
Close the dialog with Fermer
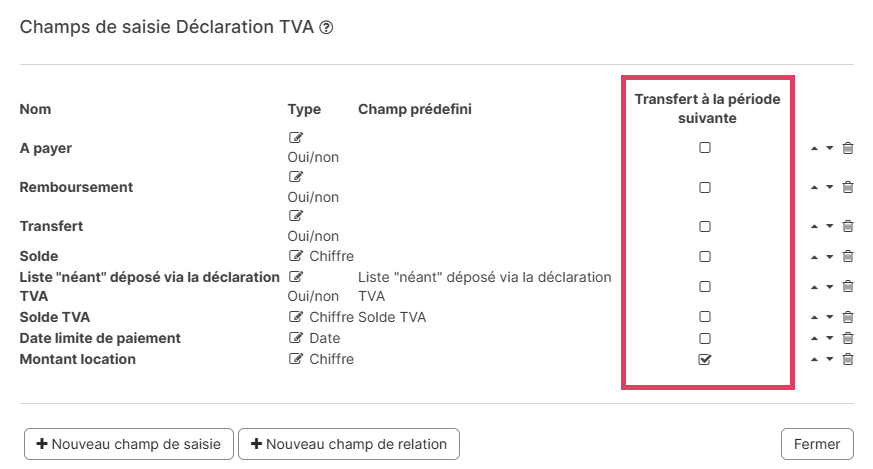(x=817, y=443)
